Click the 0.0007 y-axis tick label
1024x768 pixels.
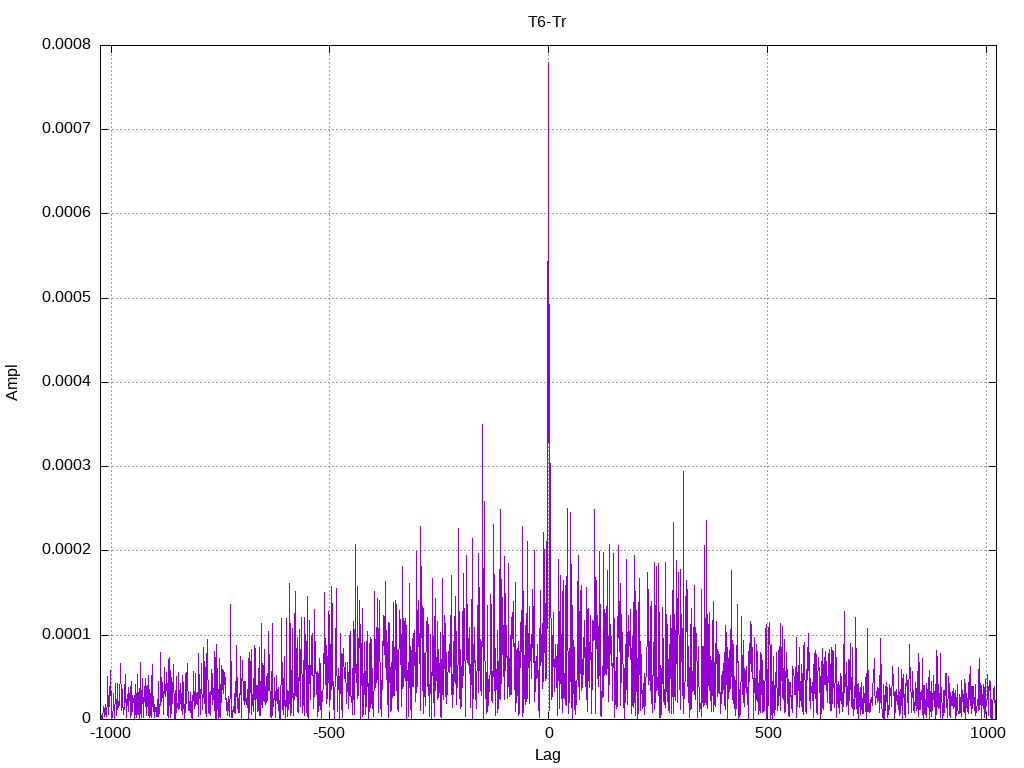coord(67,129)
